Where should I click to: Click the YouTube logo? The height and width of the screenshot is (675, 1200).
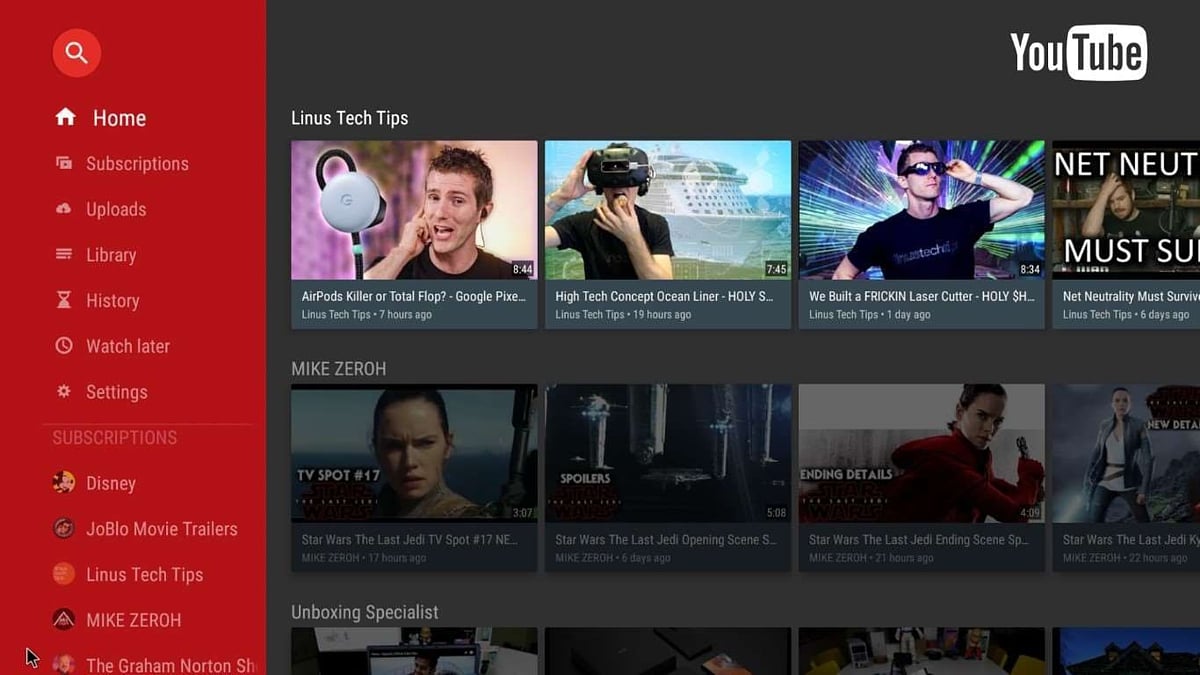point(1078,53)
